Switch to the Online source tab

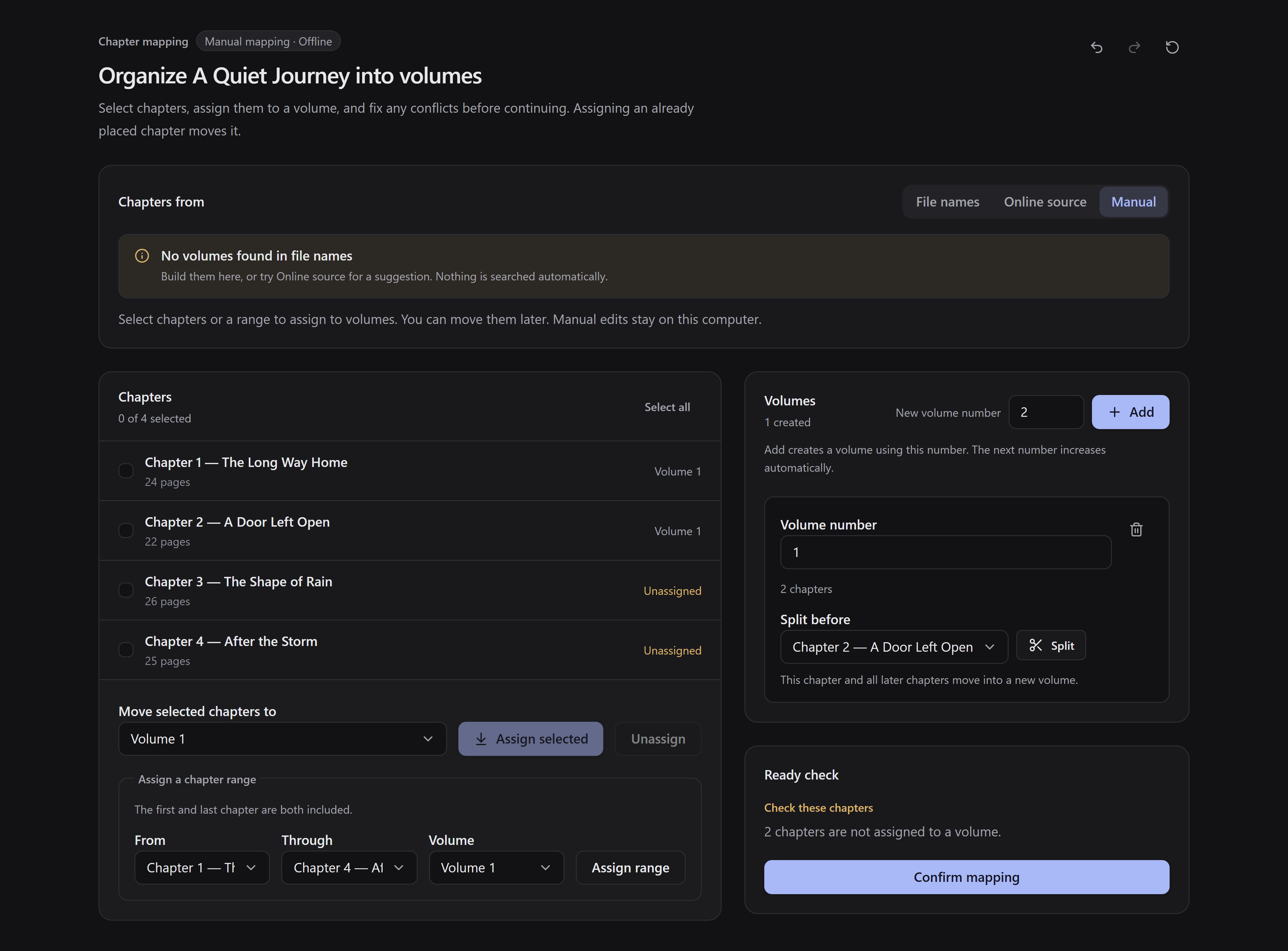[1045, 202]
